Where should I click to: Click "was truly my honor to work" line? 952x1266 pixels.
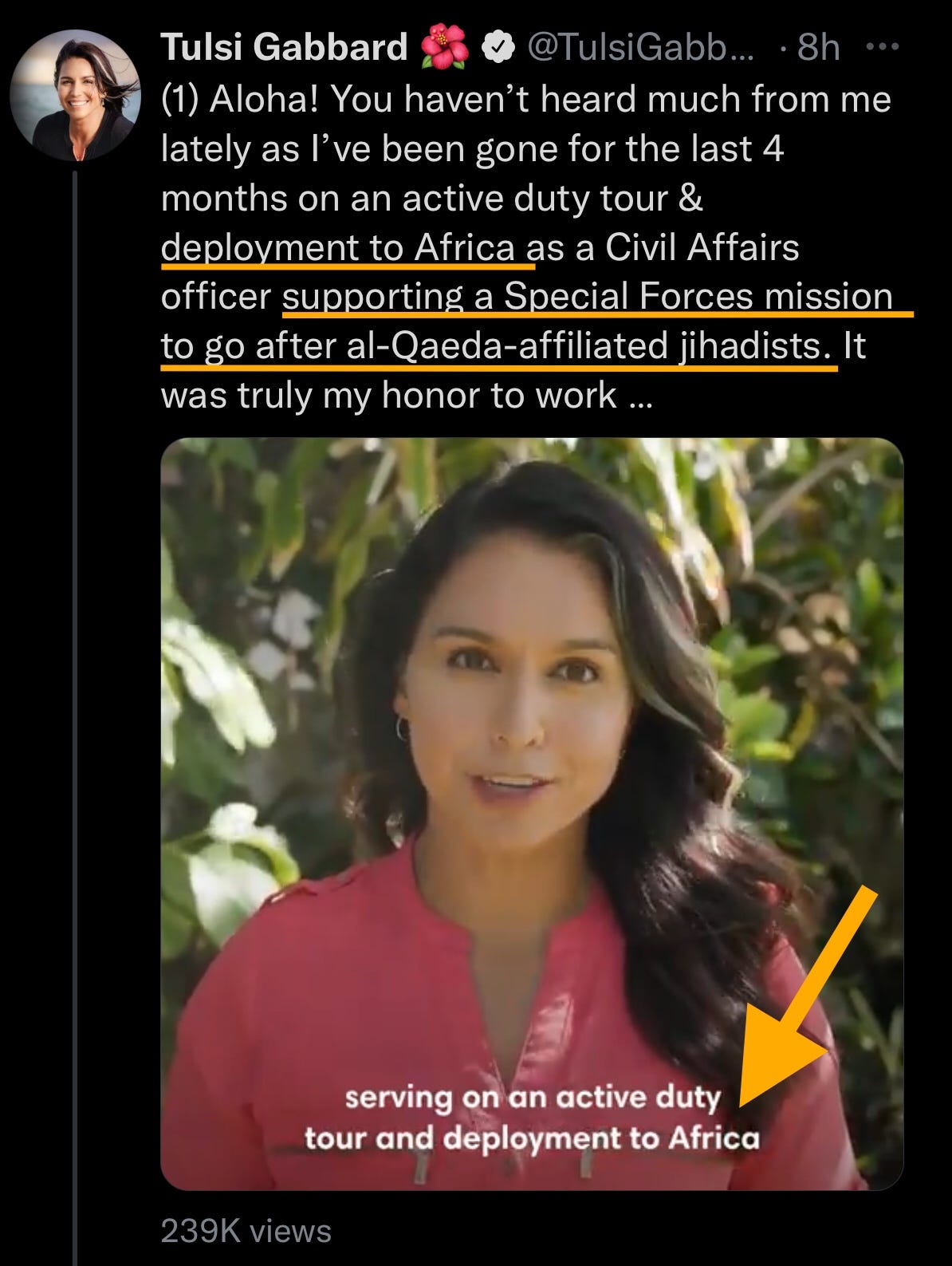[x=389, y=396]
